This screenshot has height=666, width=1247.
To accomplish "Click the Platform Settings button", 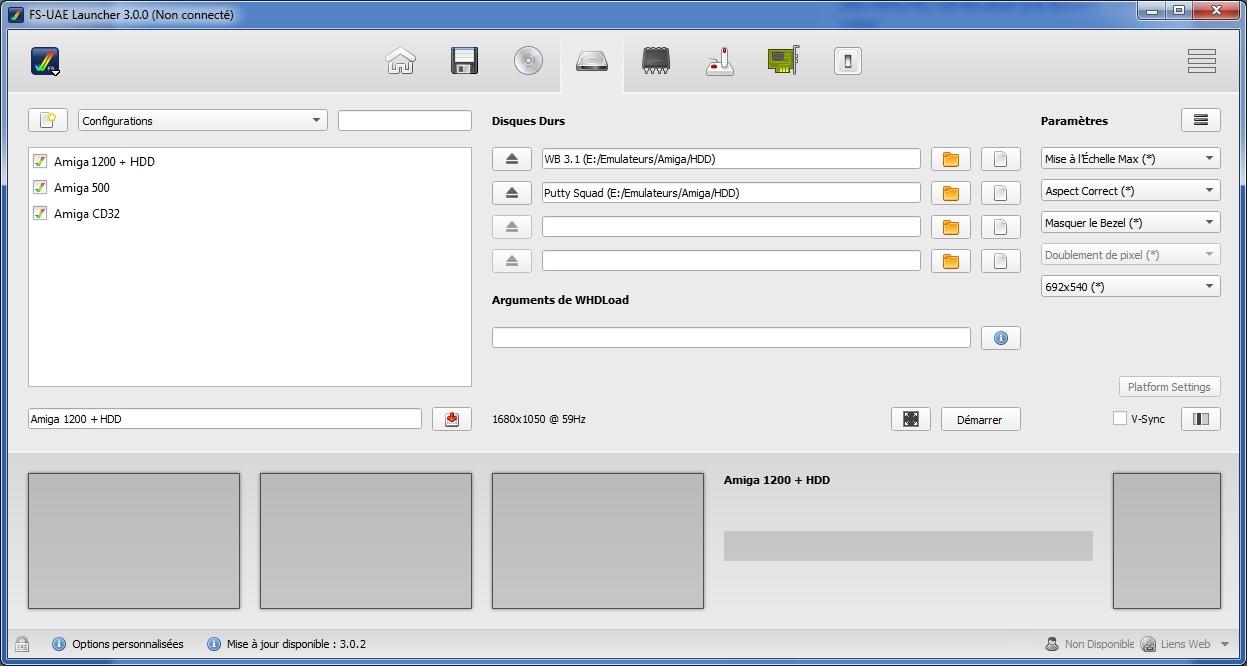I will pos(1168,387).
